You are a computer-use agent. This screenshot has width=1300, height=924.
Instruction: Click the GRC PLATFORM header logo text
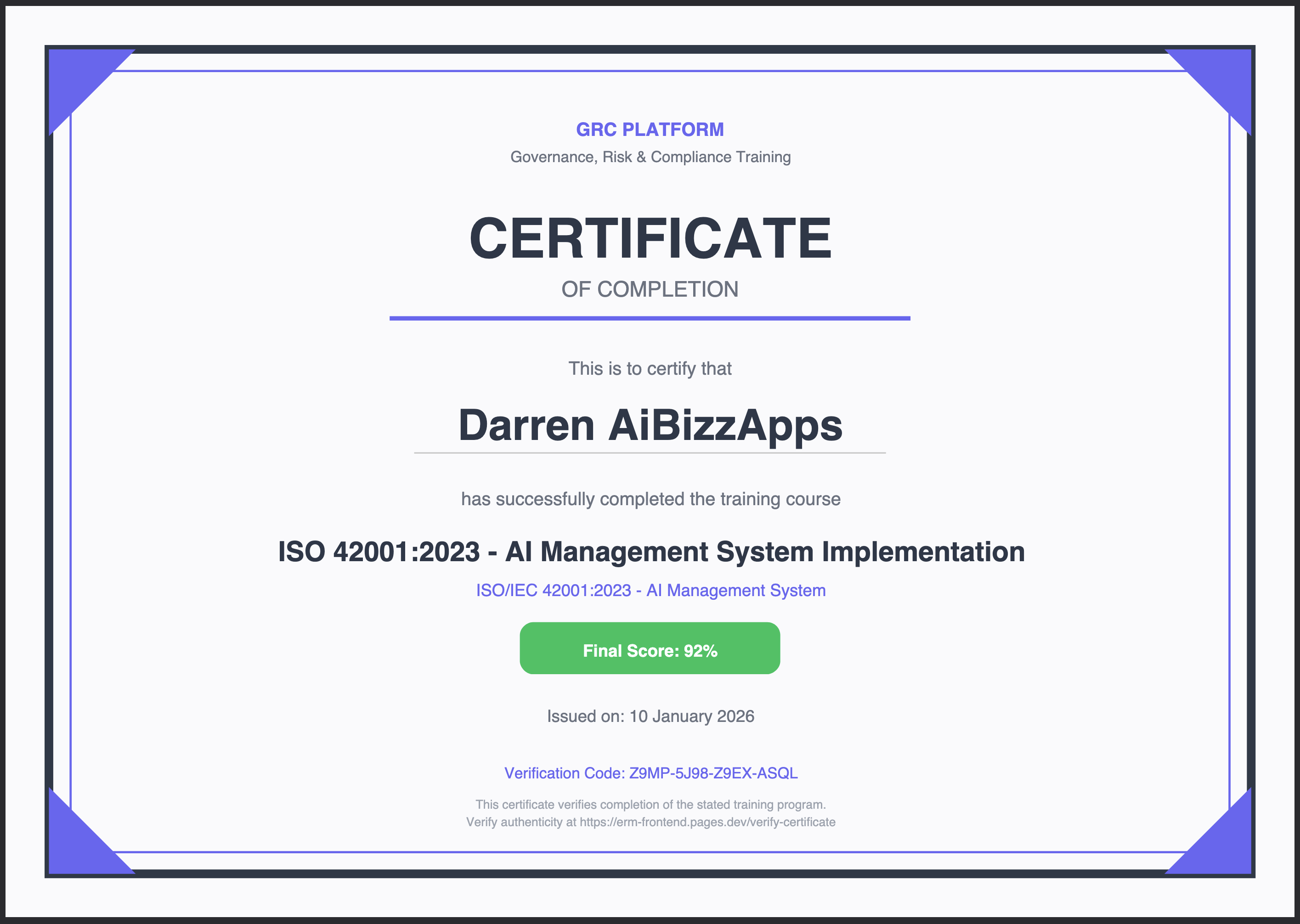coord(650,130)
